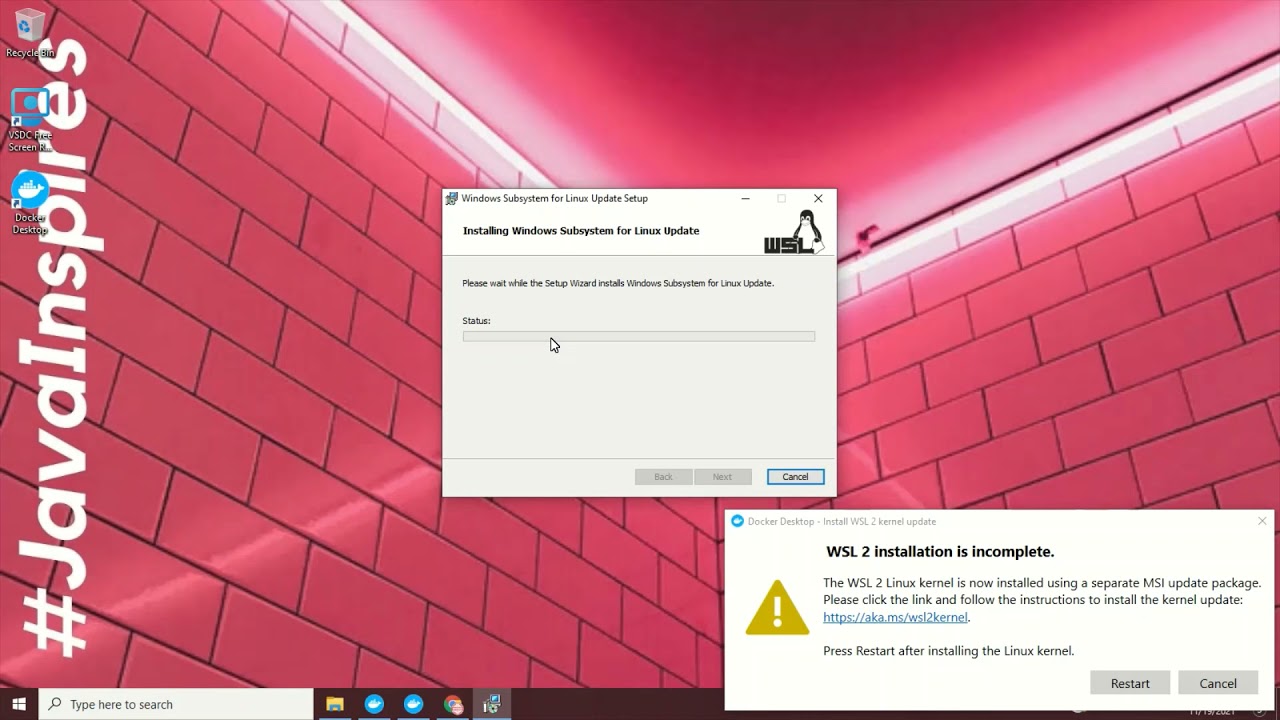Open the aka.ms/wsl2kernel link
Screen dimensions: 1280x720
(895, 617)
